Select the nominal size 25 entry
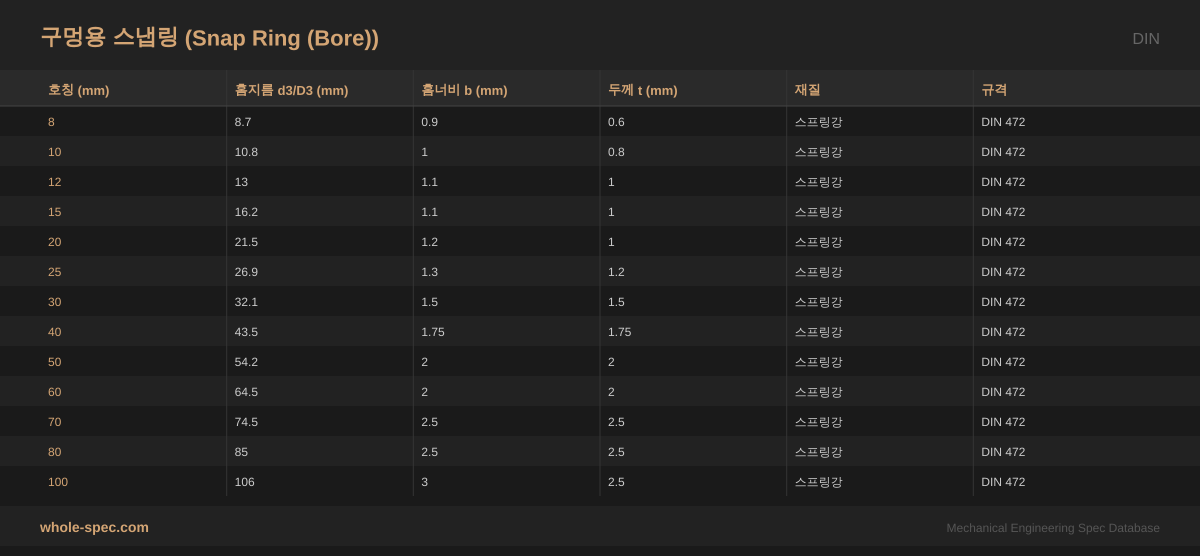Viewport: 1200px width, 556px height. coord(54,272)
